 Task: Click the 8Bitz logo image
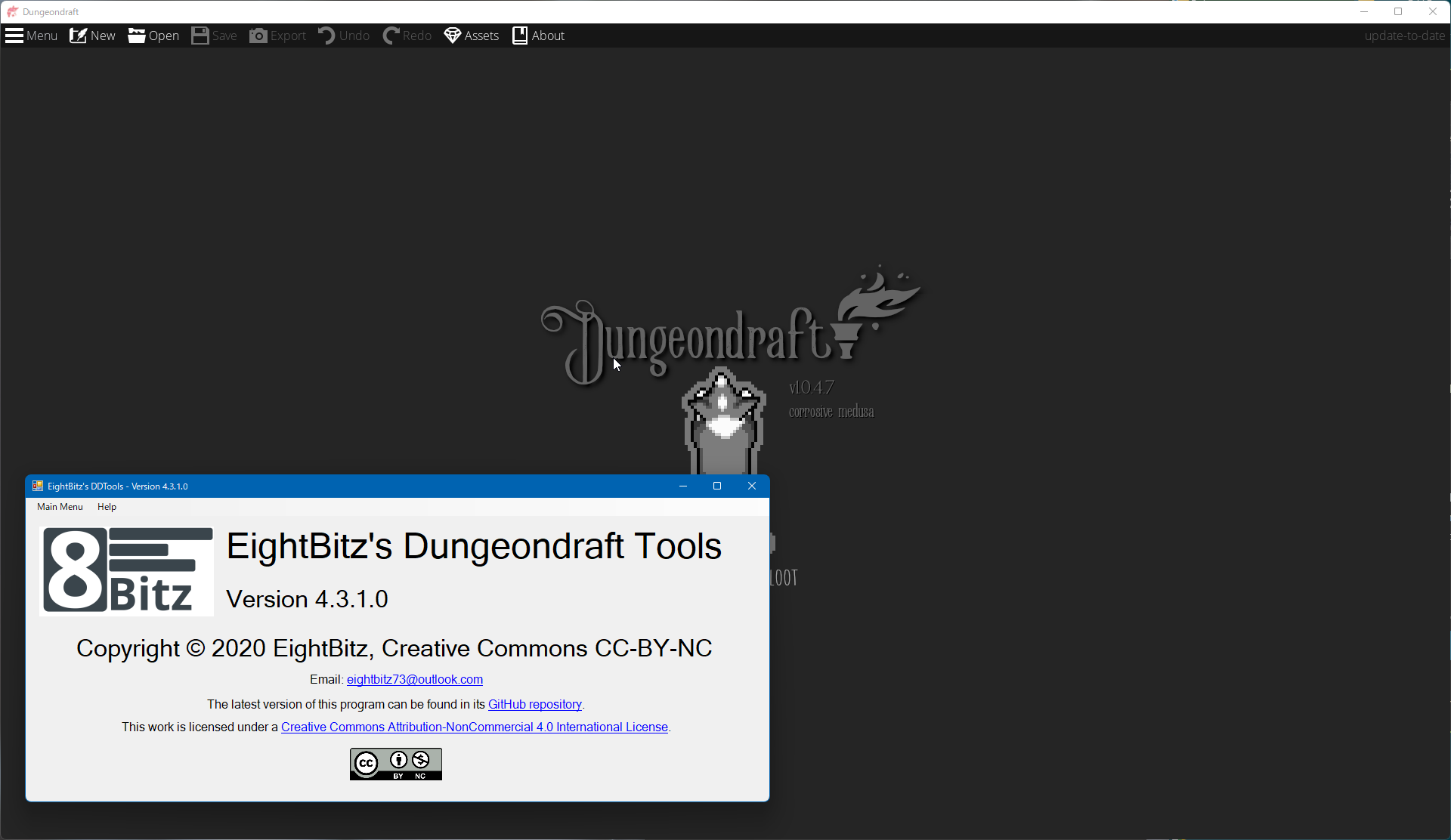pos(127,571)
